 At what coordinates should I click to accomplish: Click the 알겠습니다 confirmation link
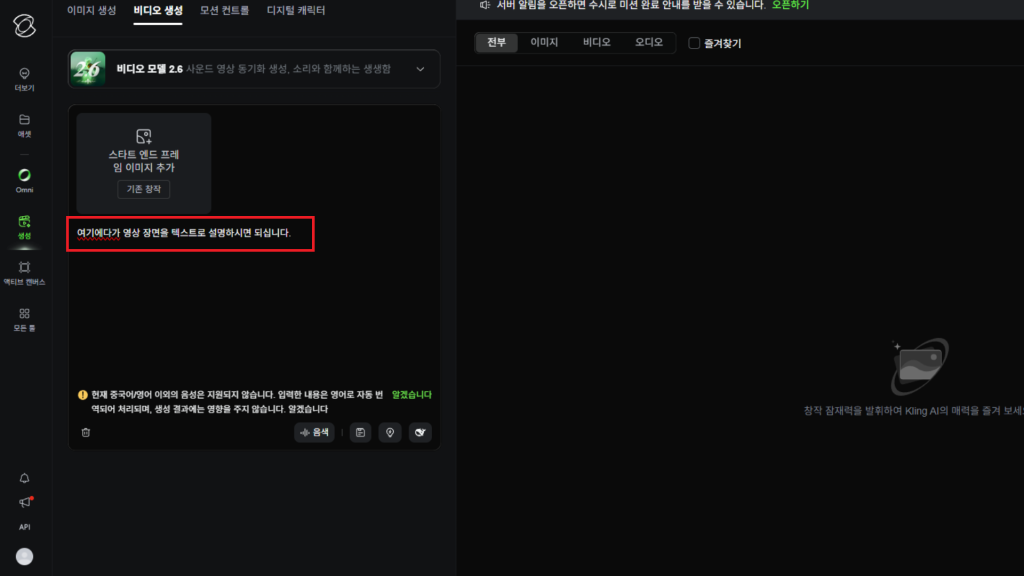(412, 394)
